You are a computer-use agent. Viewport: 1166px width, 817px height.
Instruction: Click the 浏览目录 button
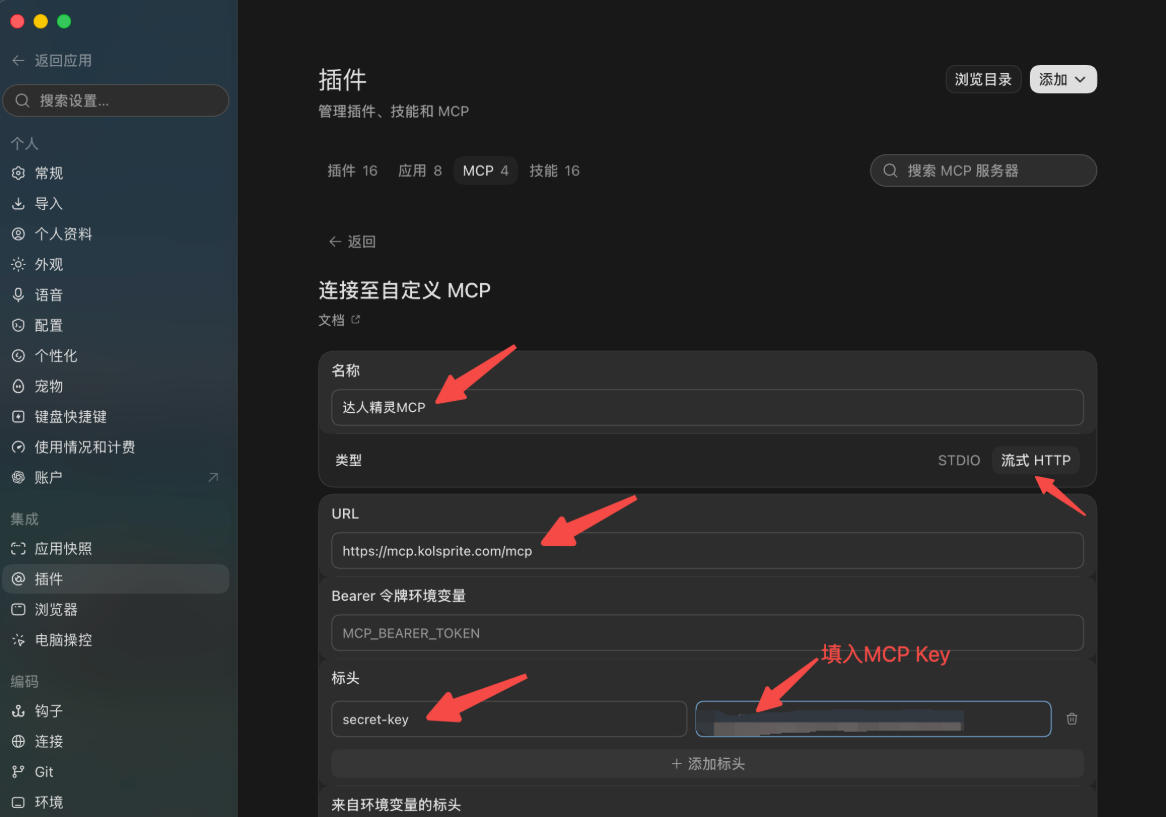pyautogui.click(x=983, y=80)
